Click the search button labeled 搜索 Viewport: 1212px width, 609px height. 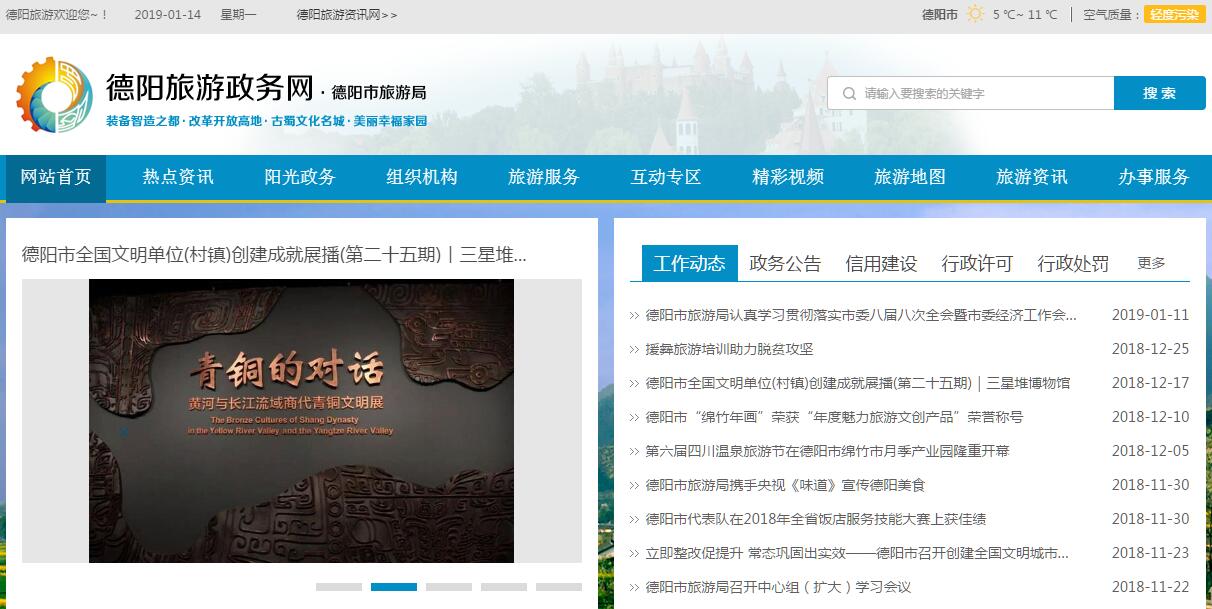1159,93
